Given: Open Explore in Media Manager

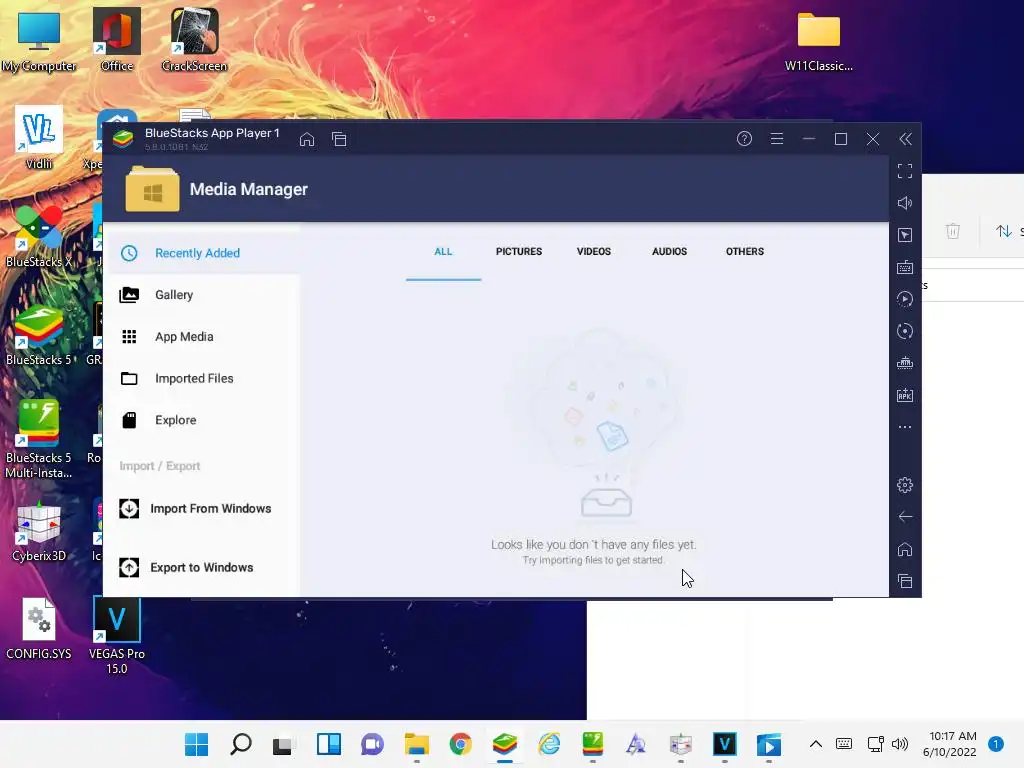Looking at the screenshot, I should (202, 420).
